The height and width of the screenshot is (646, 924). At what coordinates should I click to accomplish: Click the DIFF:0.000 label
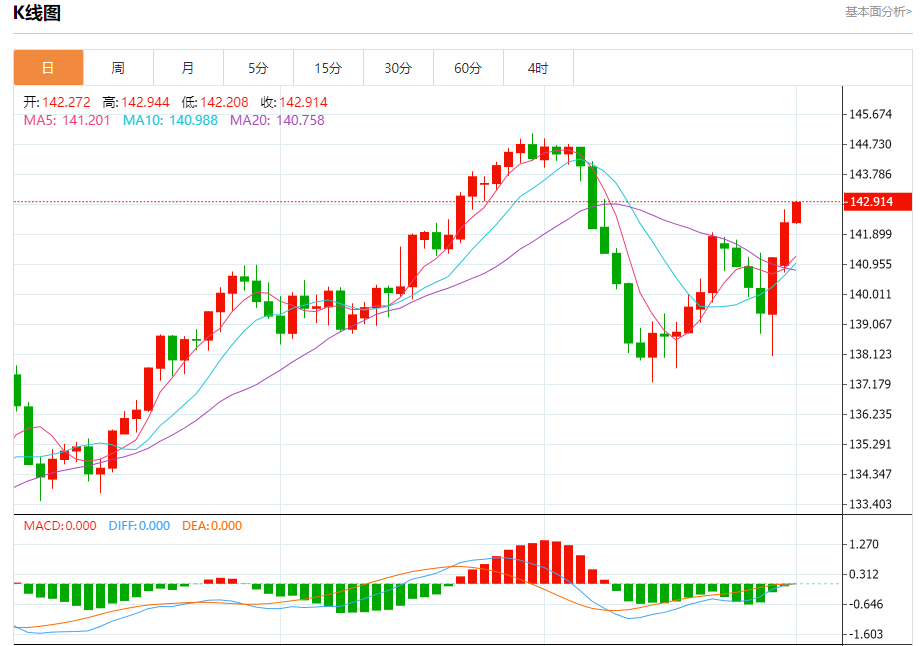[139, 526]
